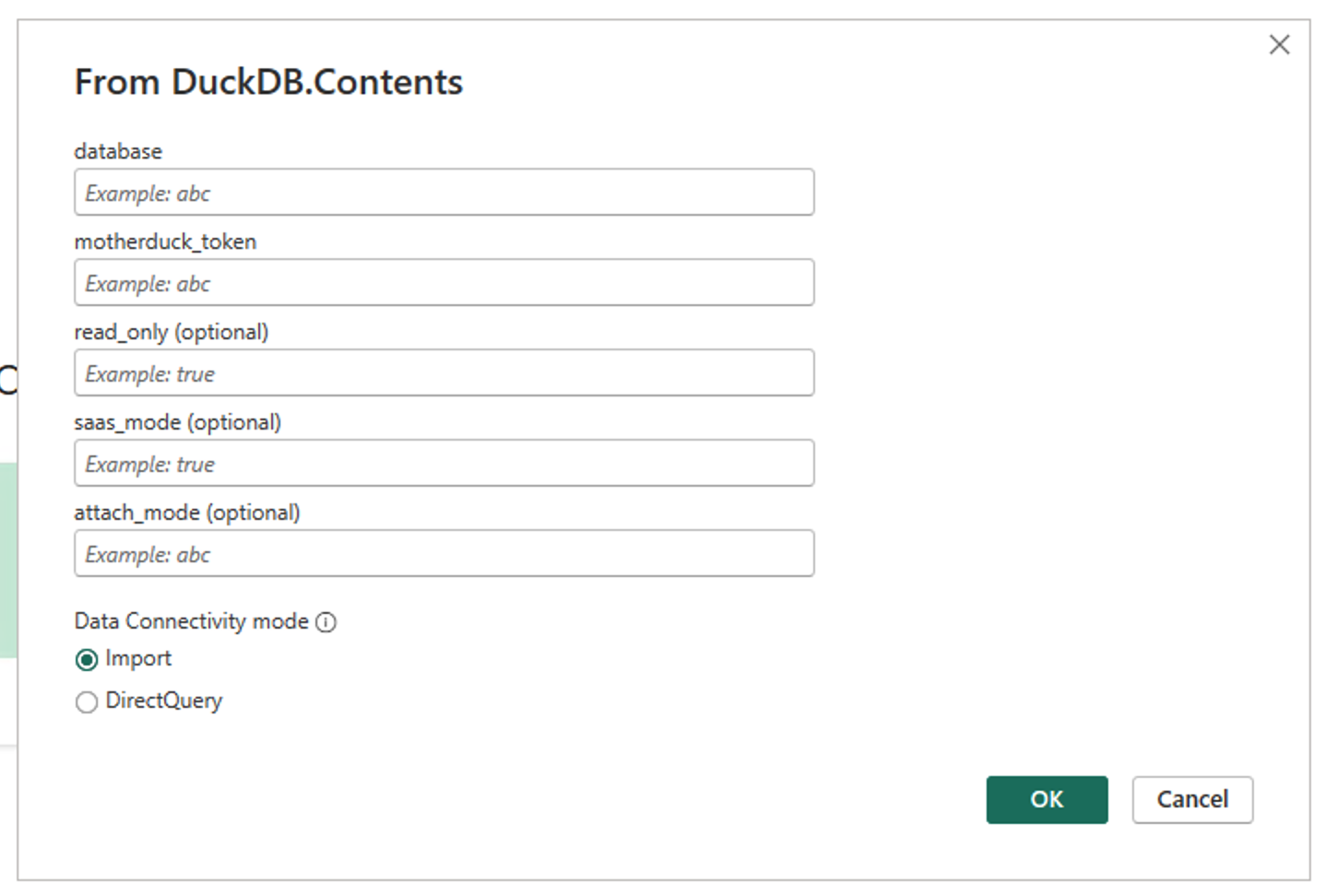The image size is (1326, 896).
Task: Click the saas_mode optional input field
Action: (443, 463)
